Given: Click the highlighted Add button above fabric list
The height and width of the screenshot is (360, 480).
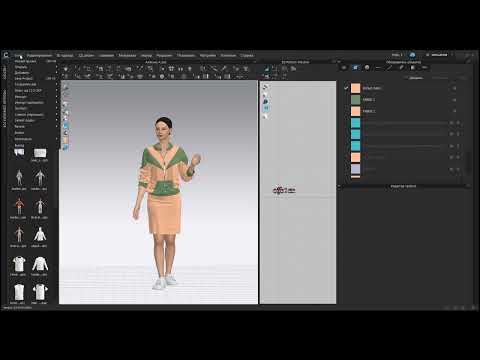Looking at the screenshot, I should point(415,78).
